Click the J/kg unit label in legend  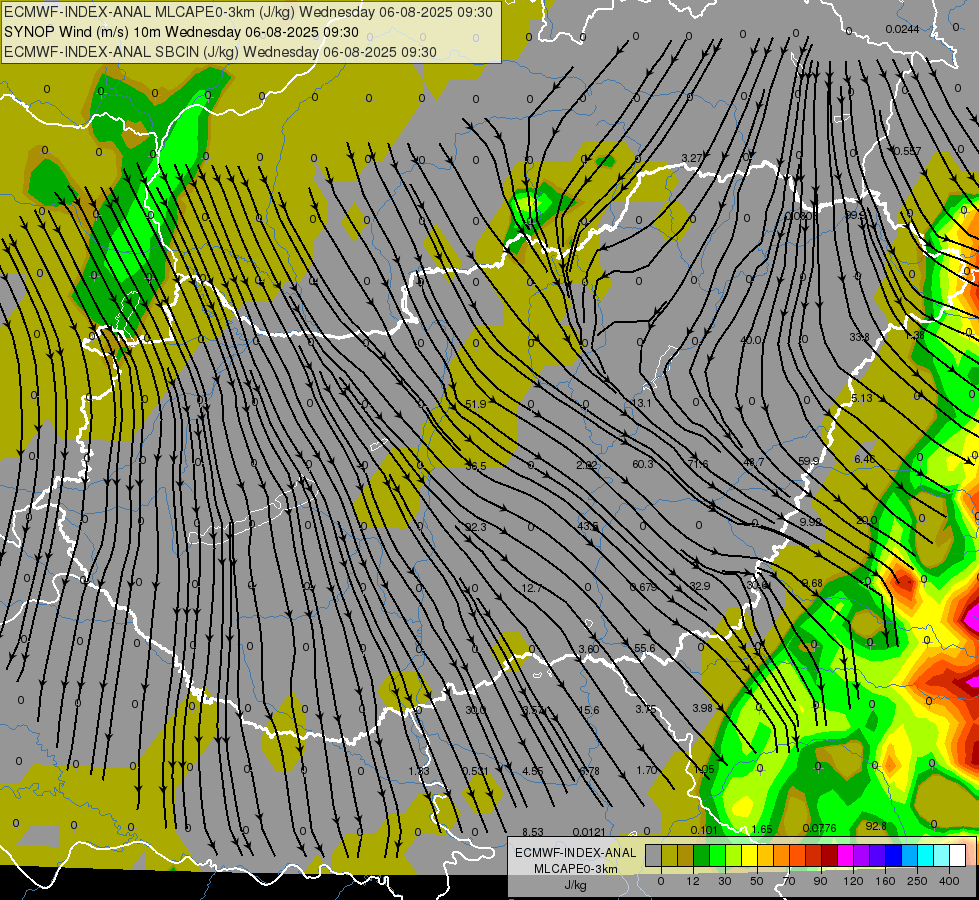pyautogui.click(x=575, y=885)
